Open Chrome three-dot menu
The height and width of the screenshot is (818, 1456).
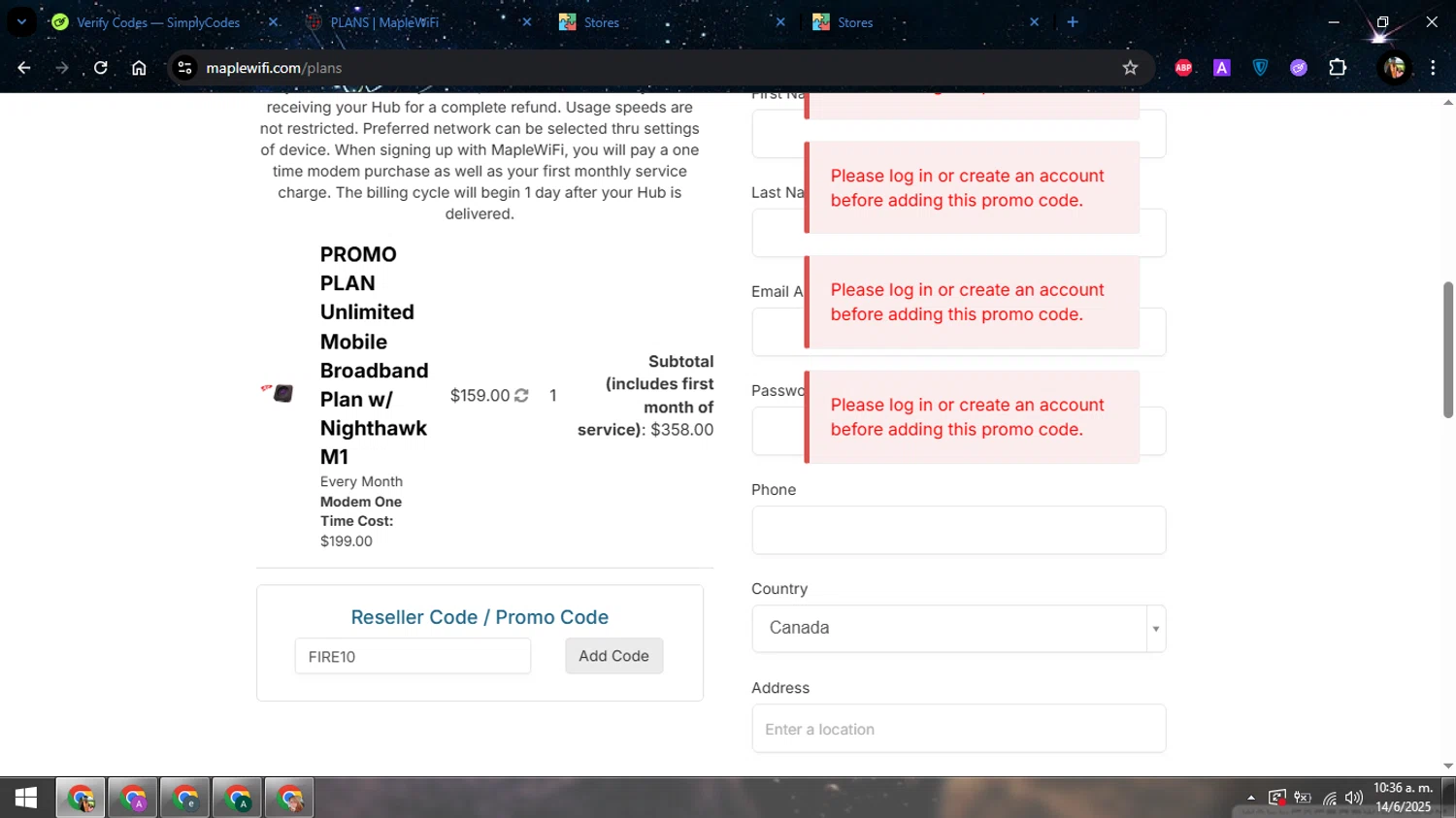(x=1433, y=68)
